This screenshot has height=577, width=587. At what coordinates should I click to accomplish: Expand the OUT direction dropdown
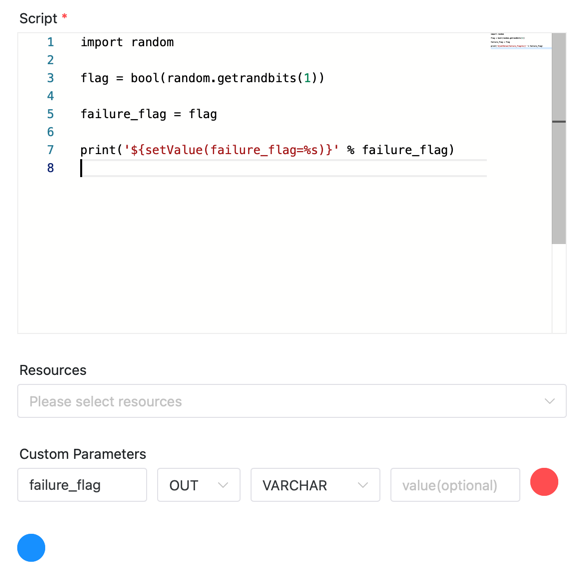198,485
